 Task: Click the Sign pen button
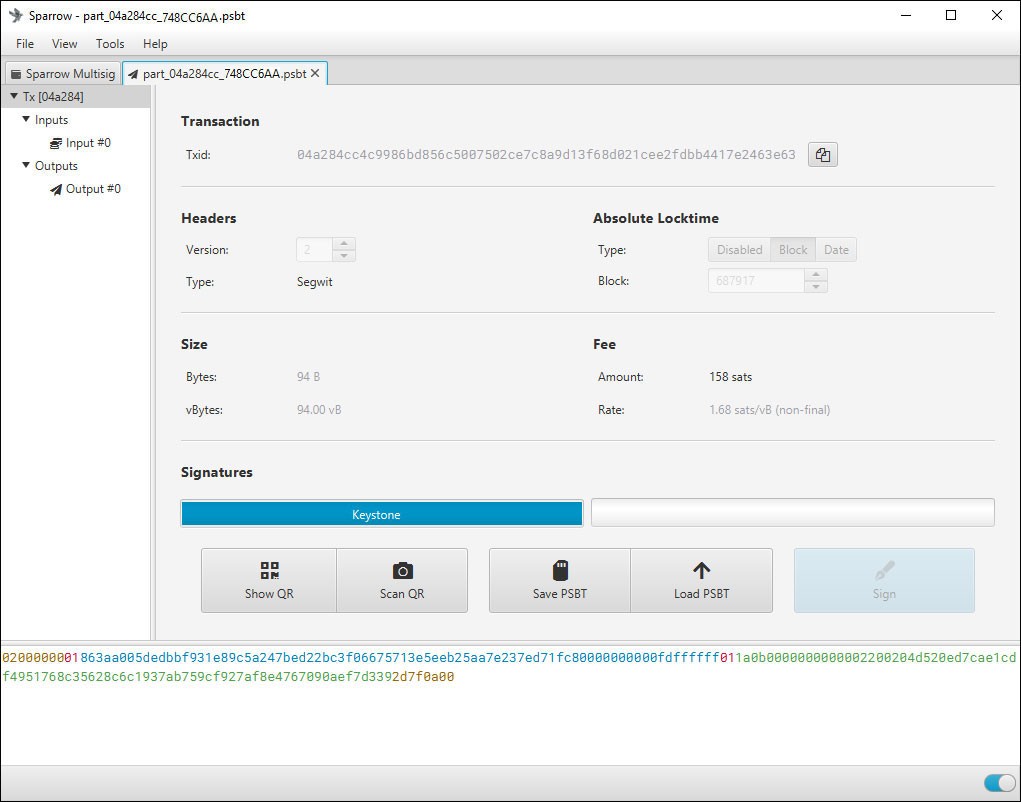point(884,580)
